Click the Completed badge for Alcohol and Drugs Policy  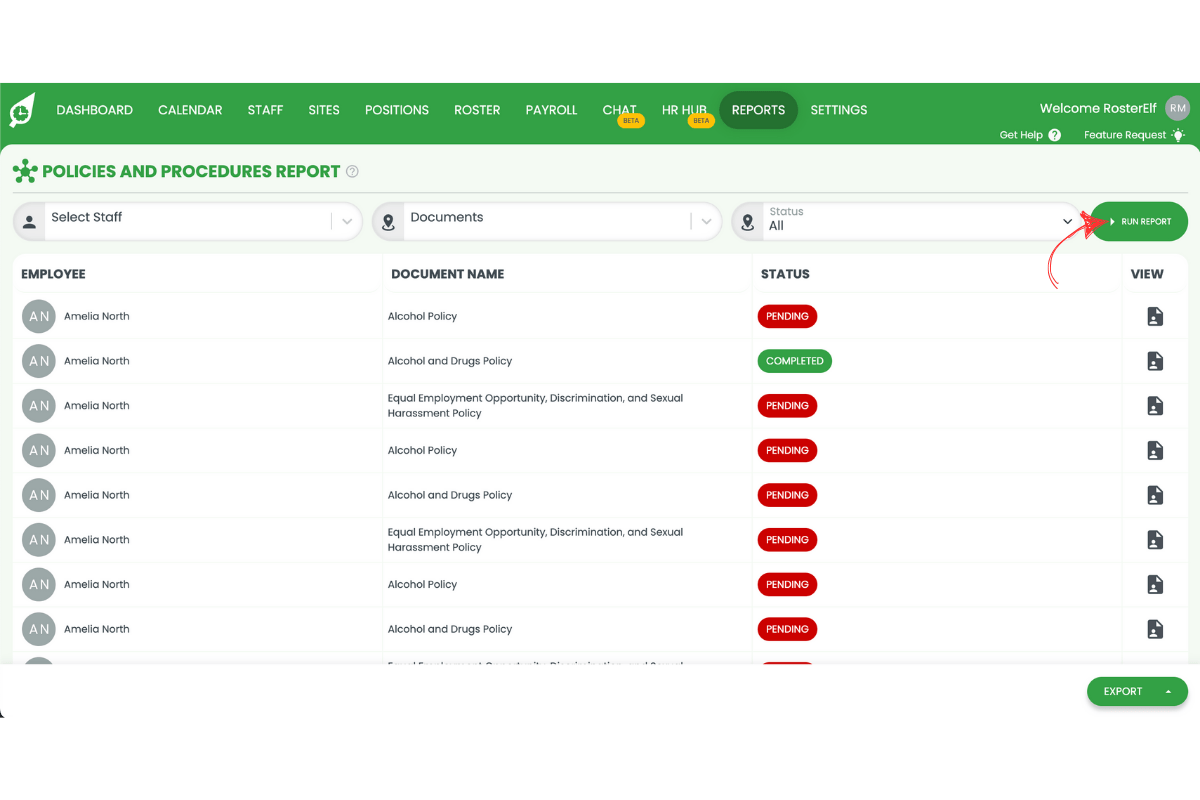click(x=794, y=361)
